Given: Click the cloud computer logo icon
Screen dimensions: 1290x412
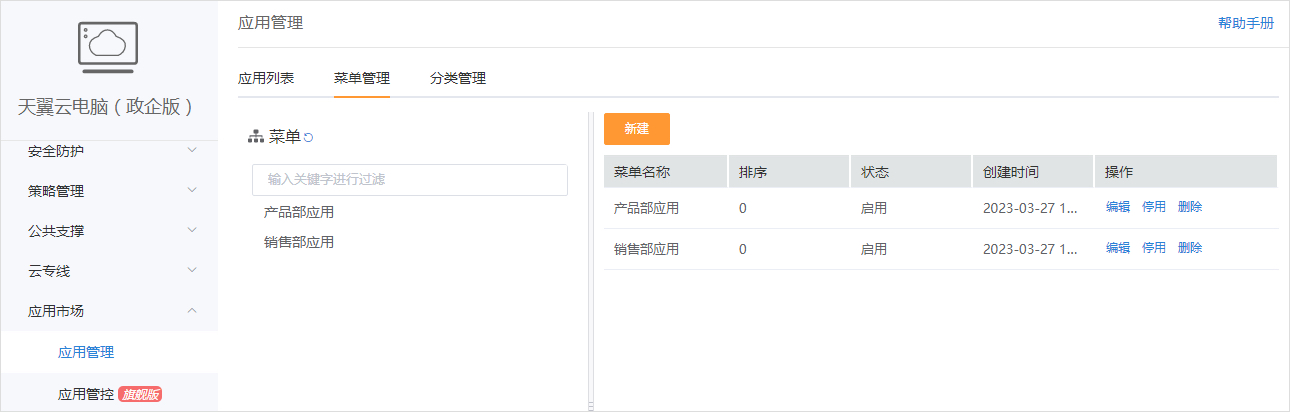Looking at the screenshot, I should click(x=108, y=47).
